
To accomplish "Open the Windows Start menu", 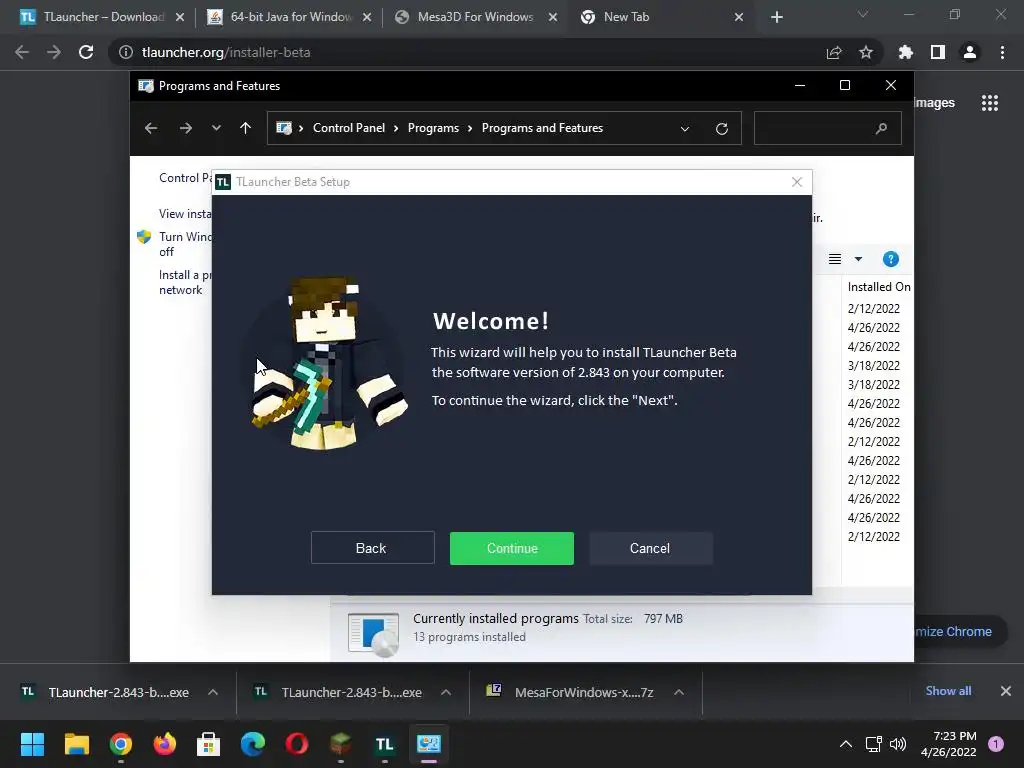I will [32, 744].
